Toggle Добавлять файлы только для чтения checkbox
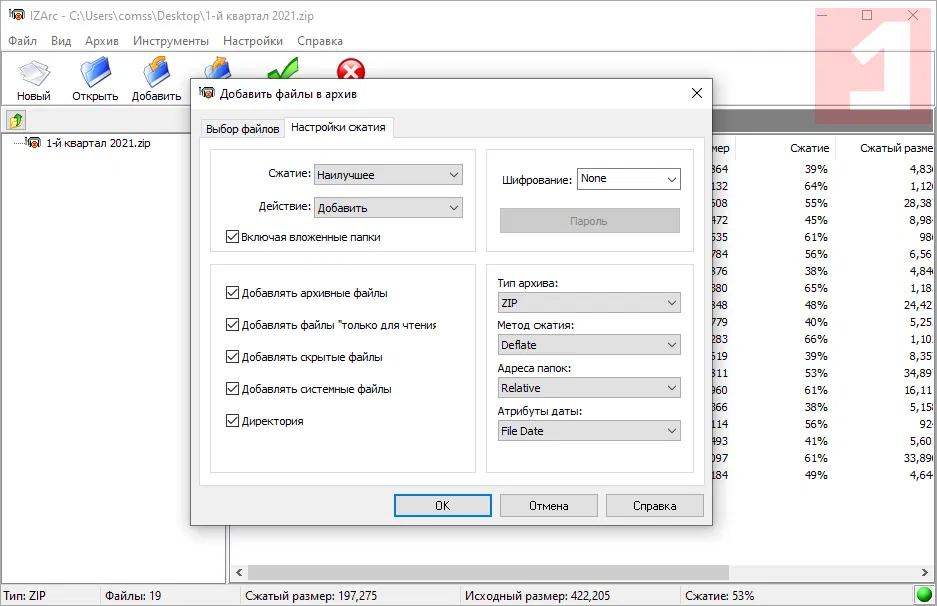The height and width of the screenshot is (606, 937). tap(232, 325)
